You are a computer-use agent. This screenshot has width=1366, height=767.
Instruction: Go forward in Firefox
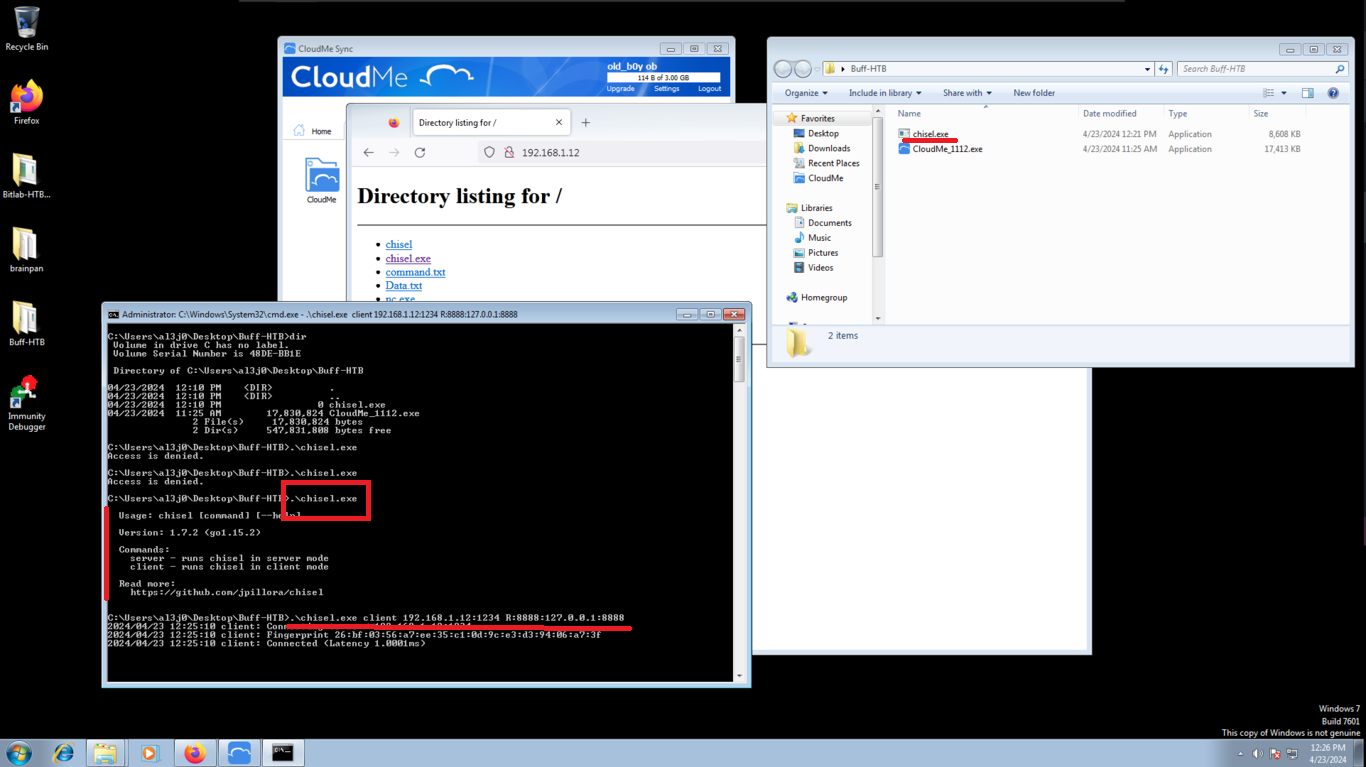click(x=394, y=153)
